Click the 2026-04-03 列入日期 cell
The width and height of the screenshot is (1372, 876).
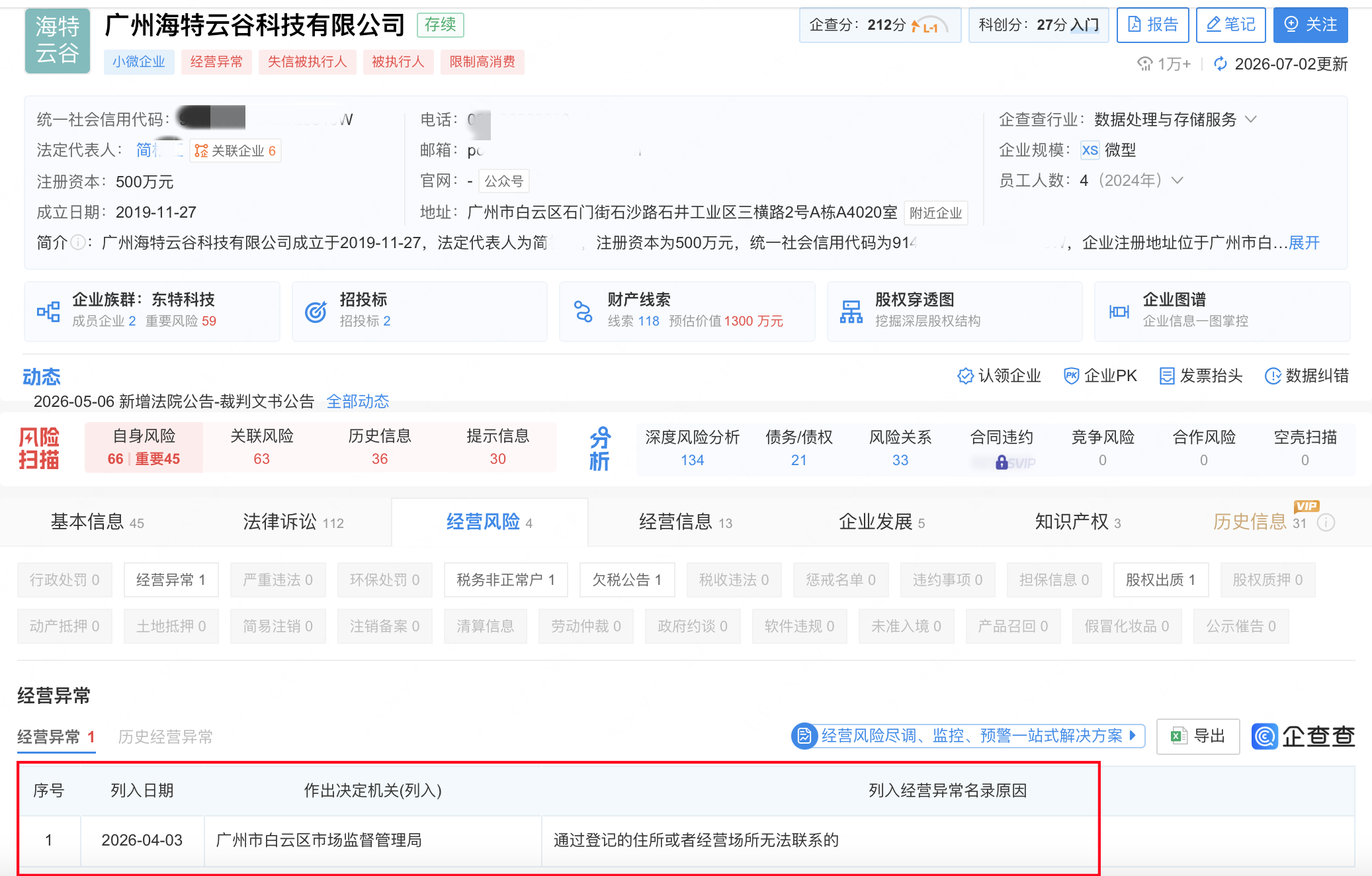142,840
